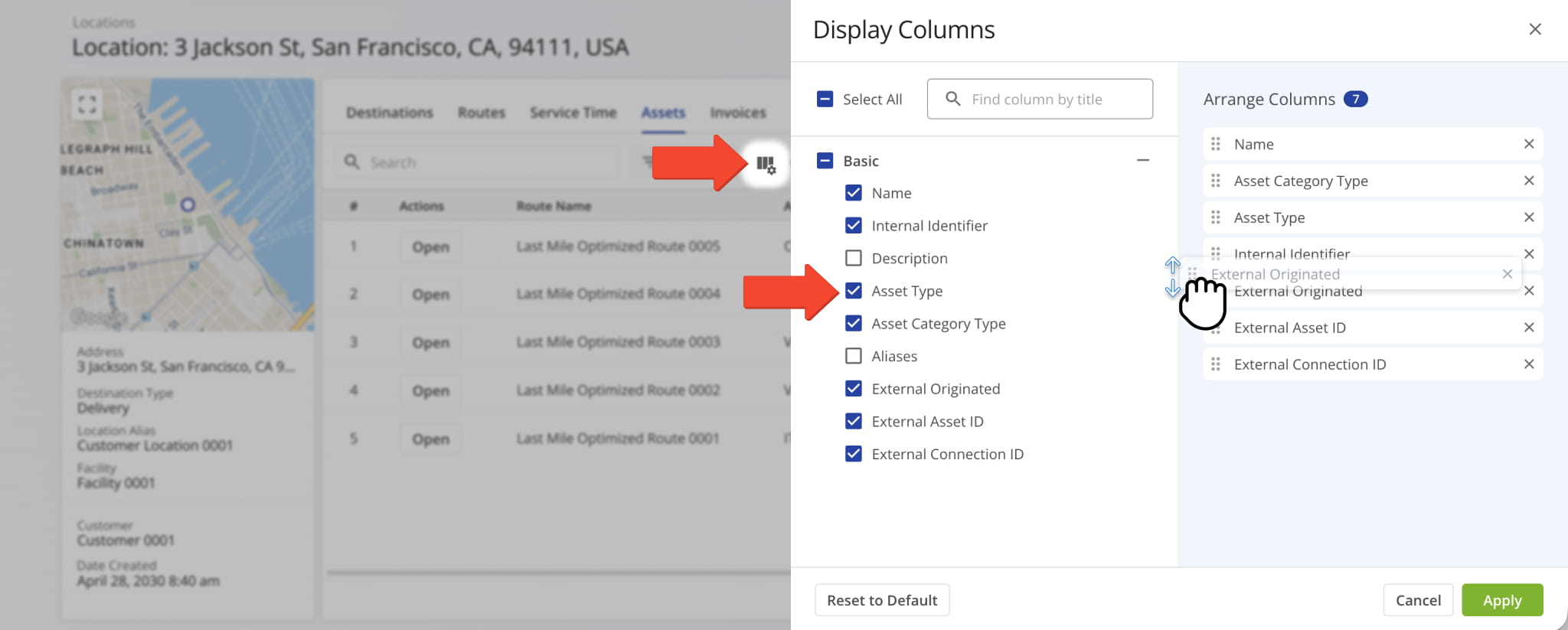Remove Internal Identifier from arranged columns
This screenshot has height=630, width=1568.
[1529, 254]
